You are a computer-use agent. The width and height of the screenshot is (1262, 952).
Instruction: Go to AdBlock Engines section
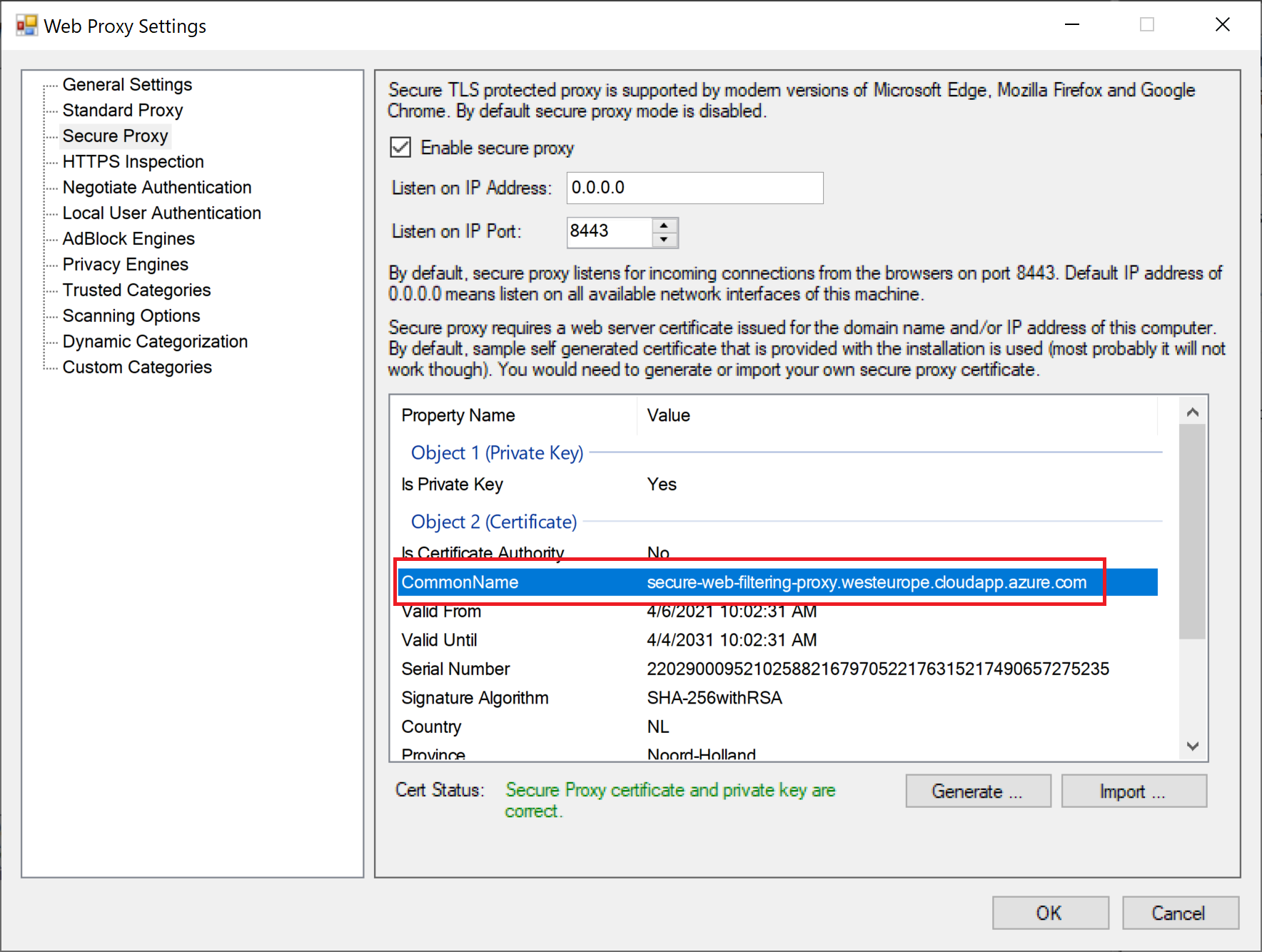click(128, 238)
